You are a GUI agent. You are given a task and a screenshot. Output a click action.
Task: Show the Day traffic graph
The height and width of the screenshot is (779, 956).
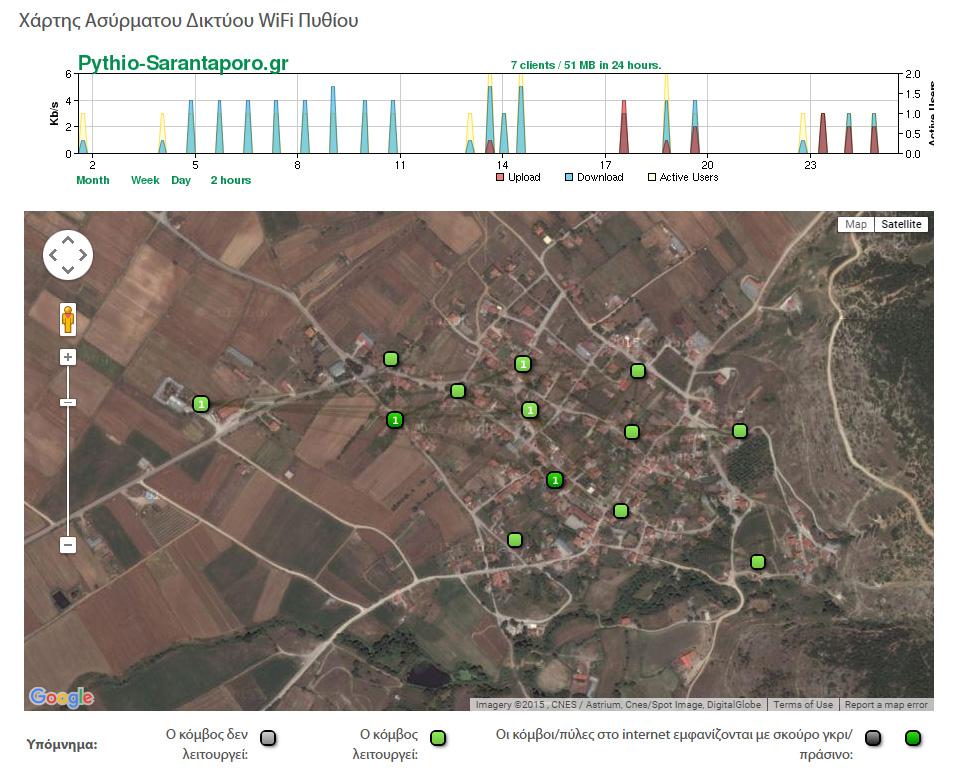click(181, 180)
